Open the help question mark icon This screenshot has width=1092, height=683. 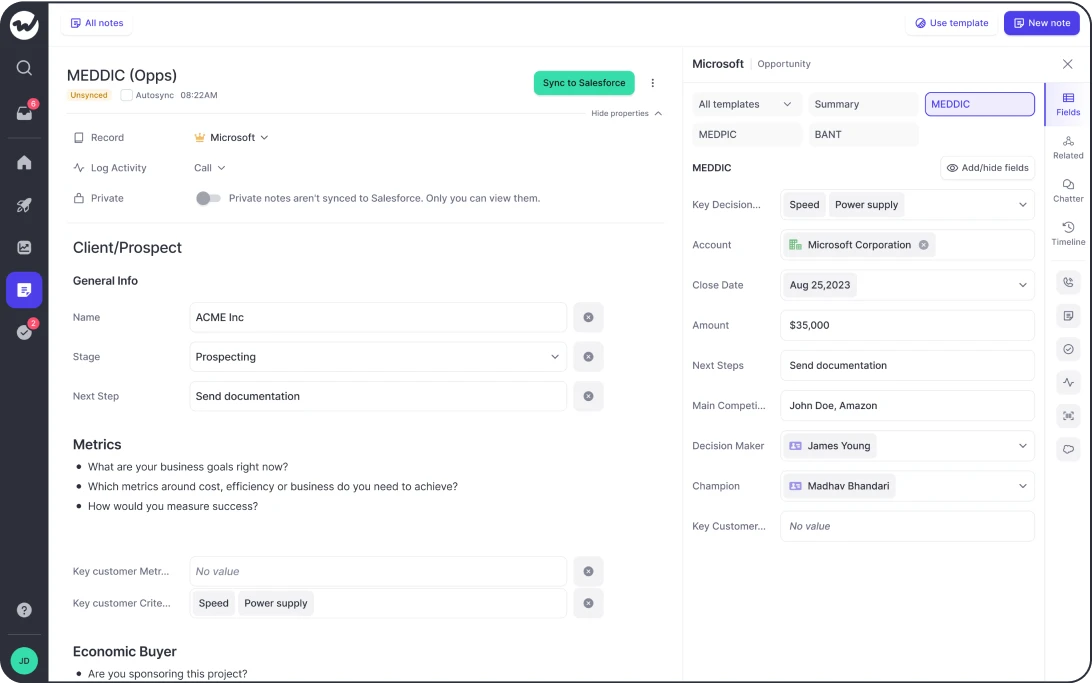coord(24,610)
